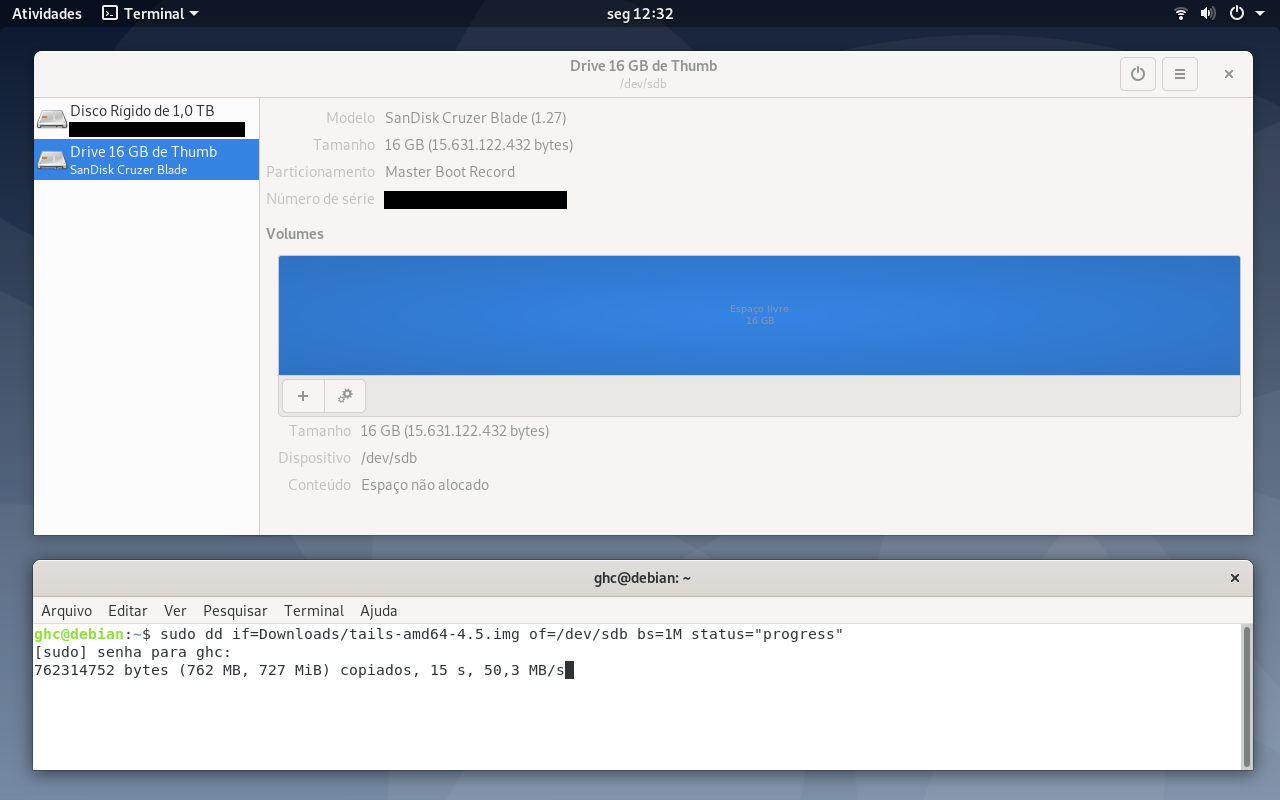The height and width of the screenshot is (800, 1280).
Task: Open the clock showing seg 12:32
Action: (x=640, y=13)
